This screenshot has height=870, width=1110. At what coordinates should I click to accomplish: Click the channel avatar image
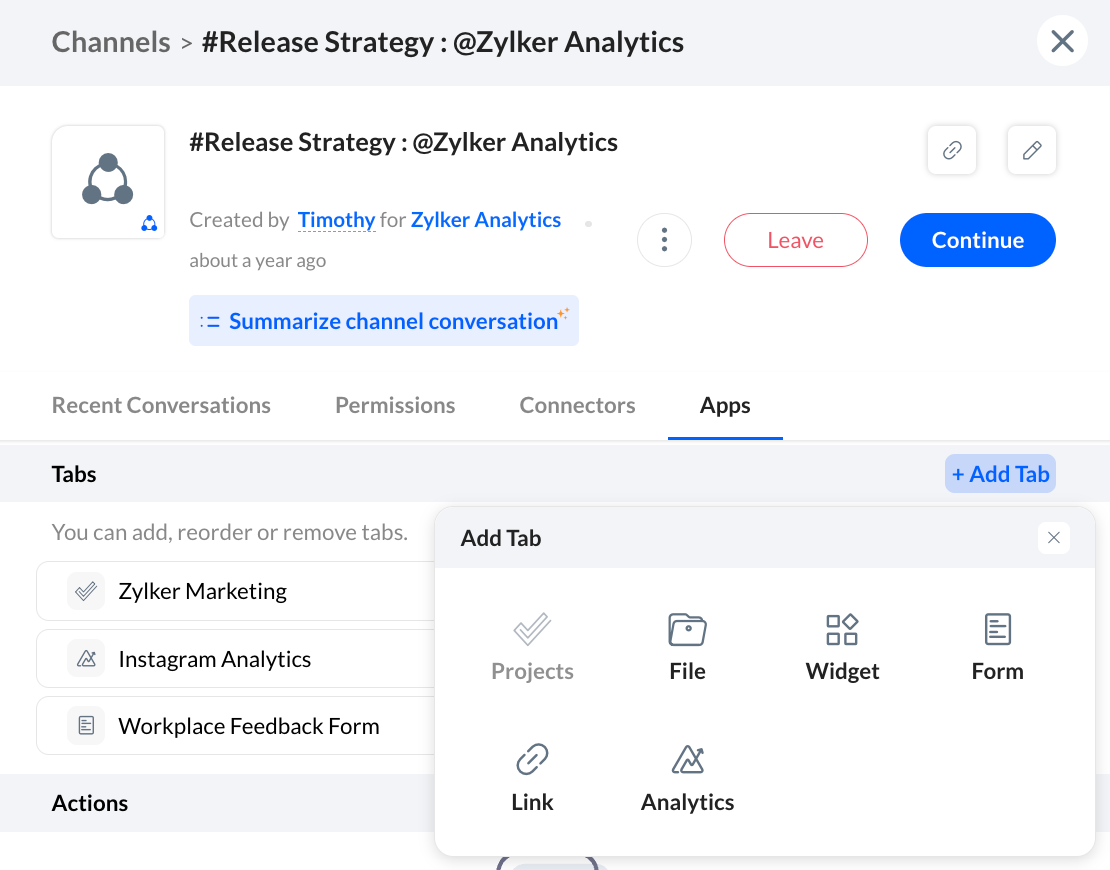click(x=108, y=182)
